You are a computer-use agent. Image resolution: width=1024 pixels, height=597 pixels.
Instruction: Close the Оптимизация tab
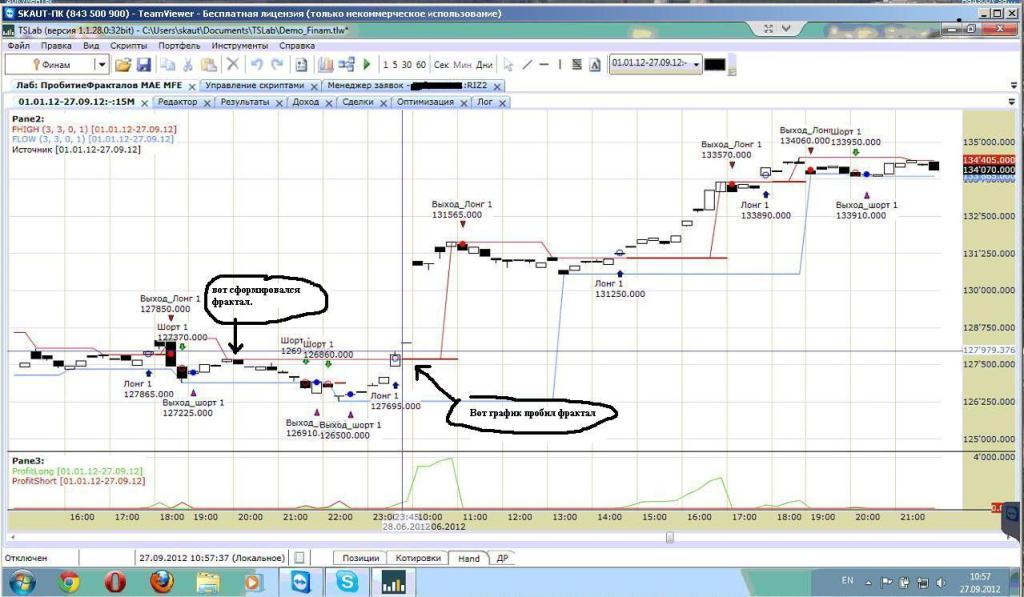(x=464, y=103)
